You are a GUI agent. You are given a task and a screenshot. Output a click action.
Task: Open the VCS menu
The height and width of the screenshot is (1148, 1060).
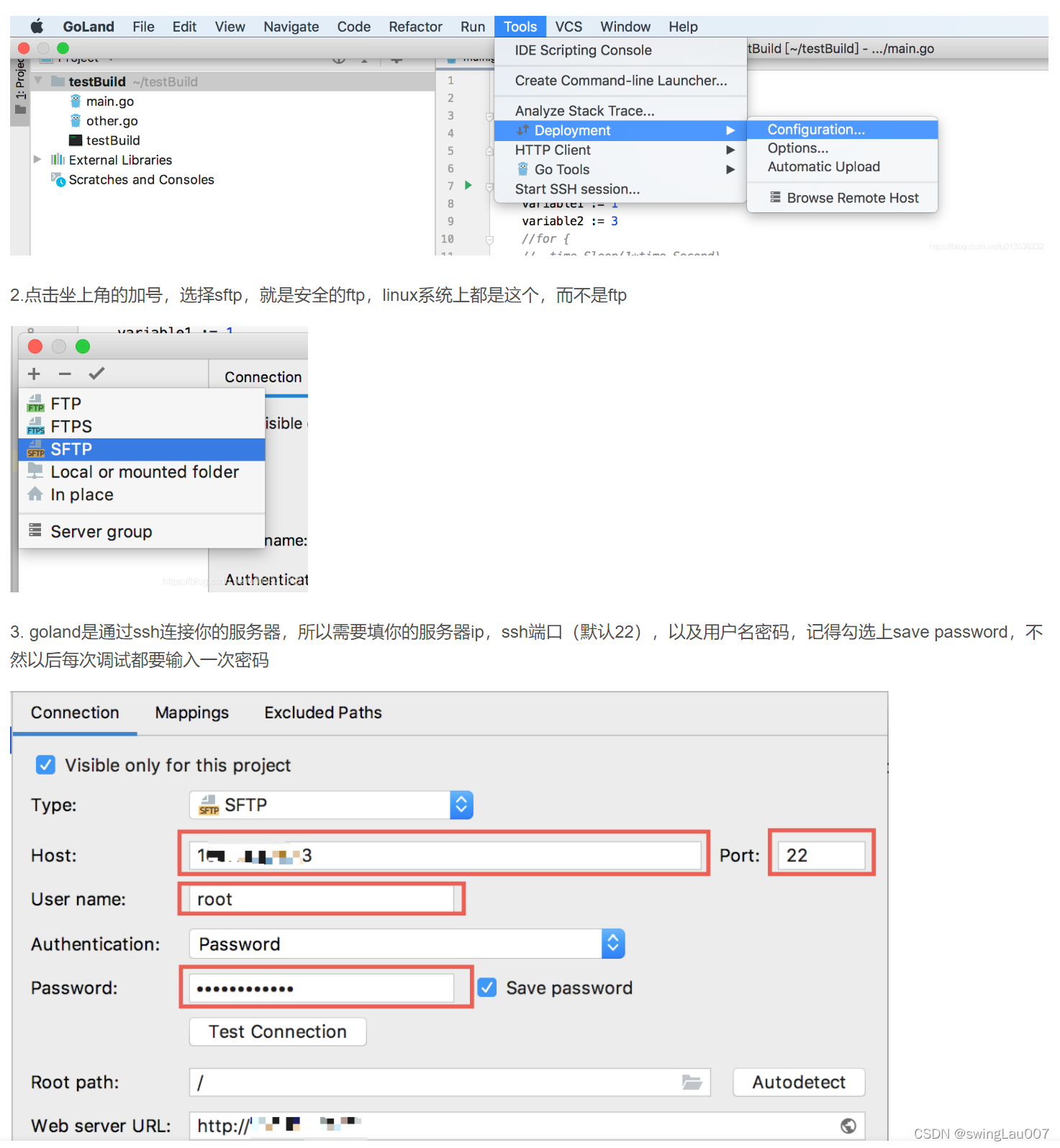[x=568, y=27]
